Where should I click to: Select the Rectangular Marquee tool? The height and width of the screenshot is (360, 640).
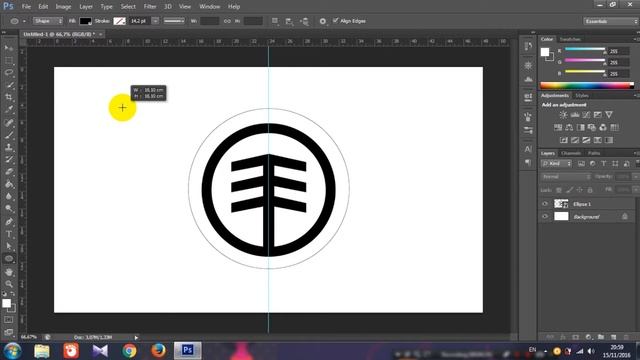click(9, 60)
